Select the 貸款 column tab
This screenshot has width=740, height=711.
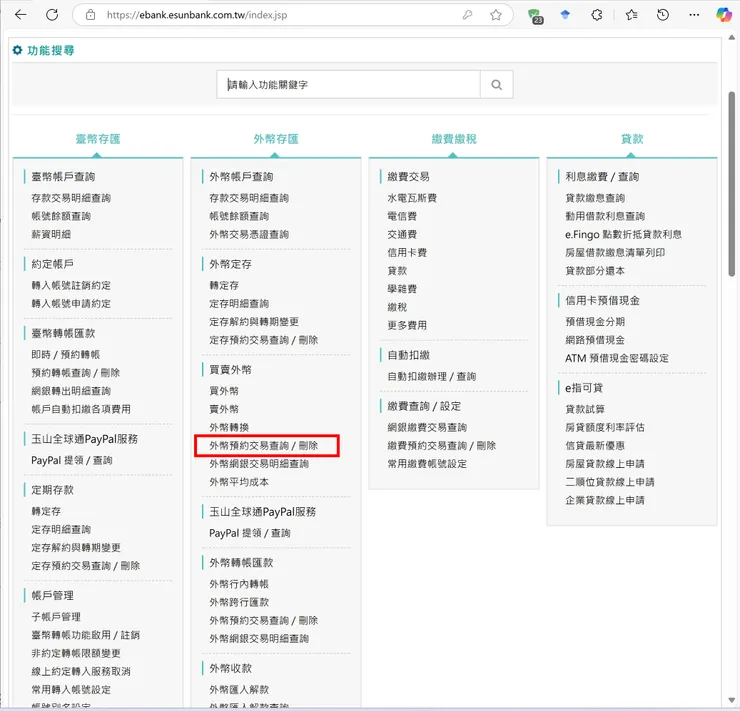pyautogui.click(x=632, y=139)
